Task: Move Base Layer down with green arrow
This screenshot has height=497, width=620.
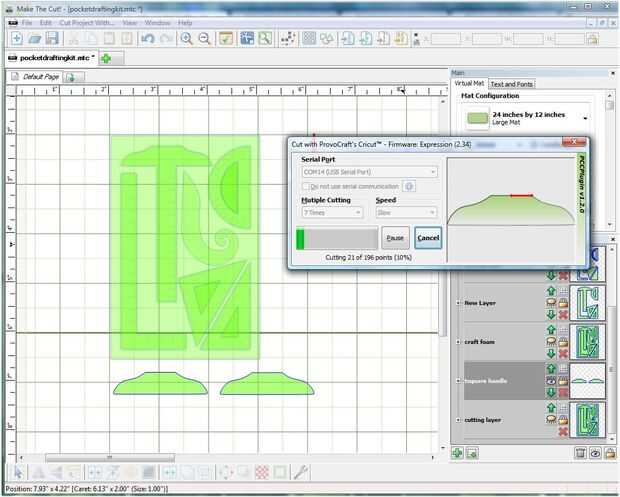Action: (551, 315)
